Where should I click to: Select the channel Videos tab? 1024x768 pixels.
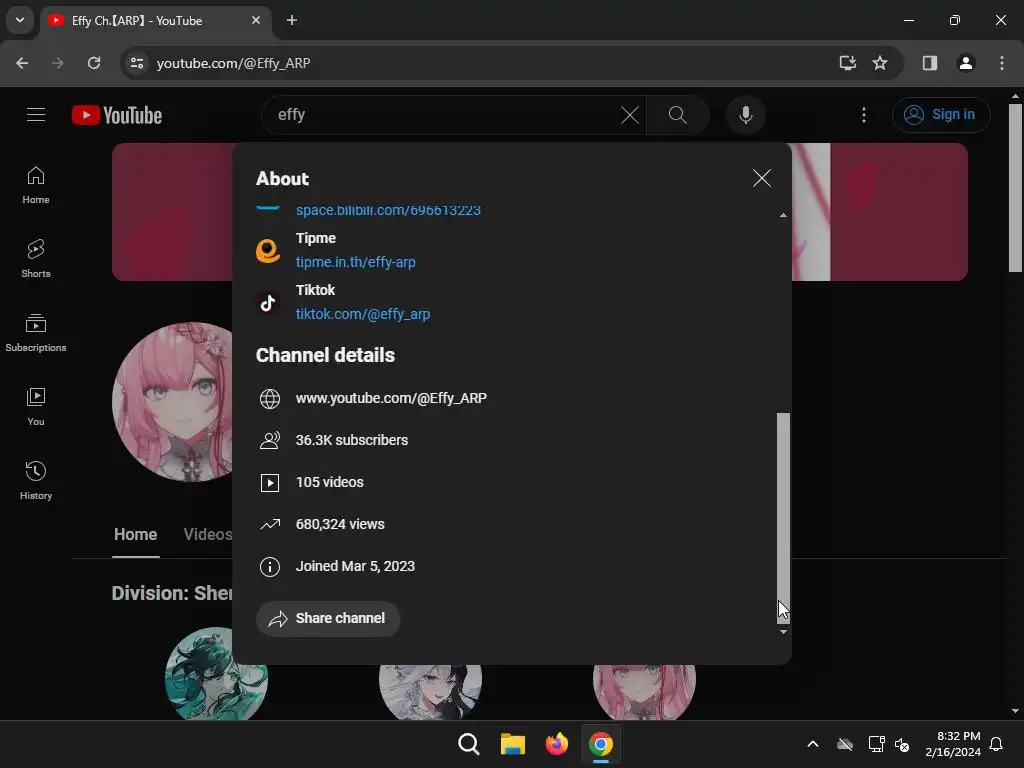pos(208,535)
